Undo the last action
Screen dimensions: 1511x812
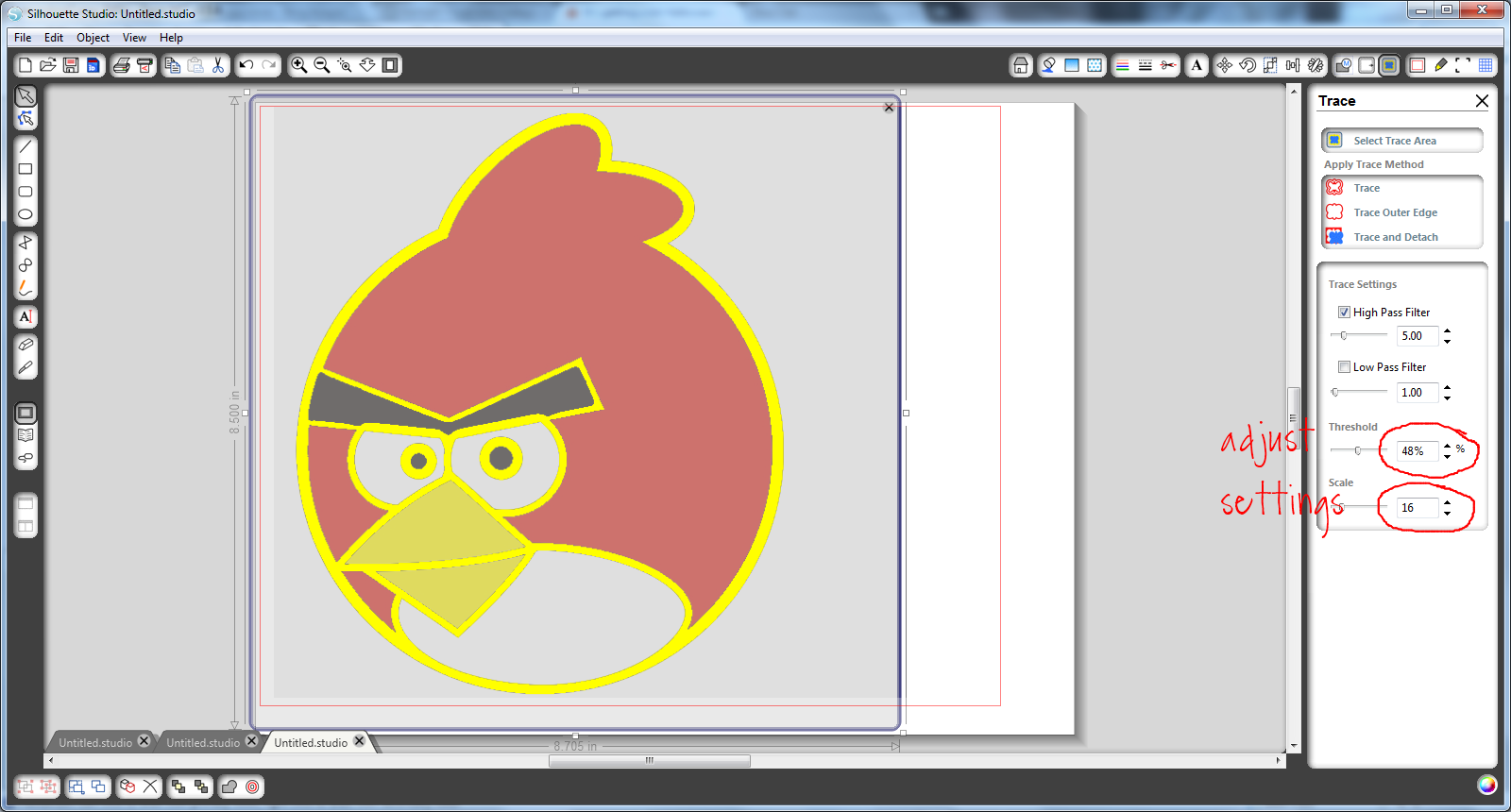tap(246, 65)
